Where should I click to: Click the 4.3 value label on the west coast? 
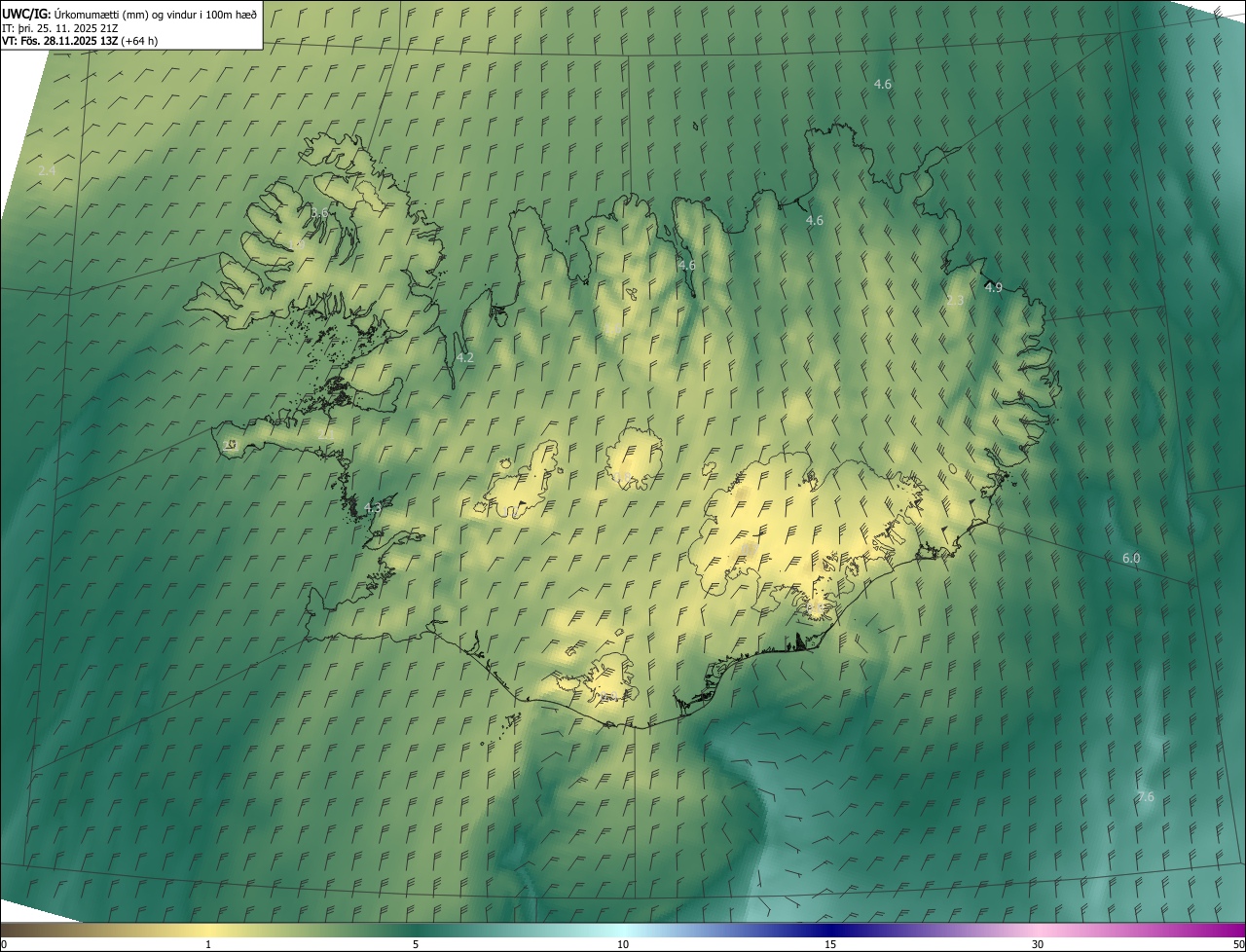point(373,508)
